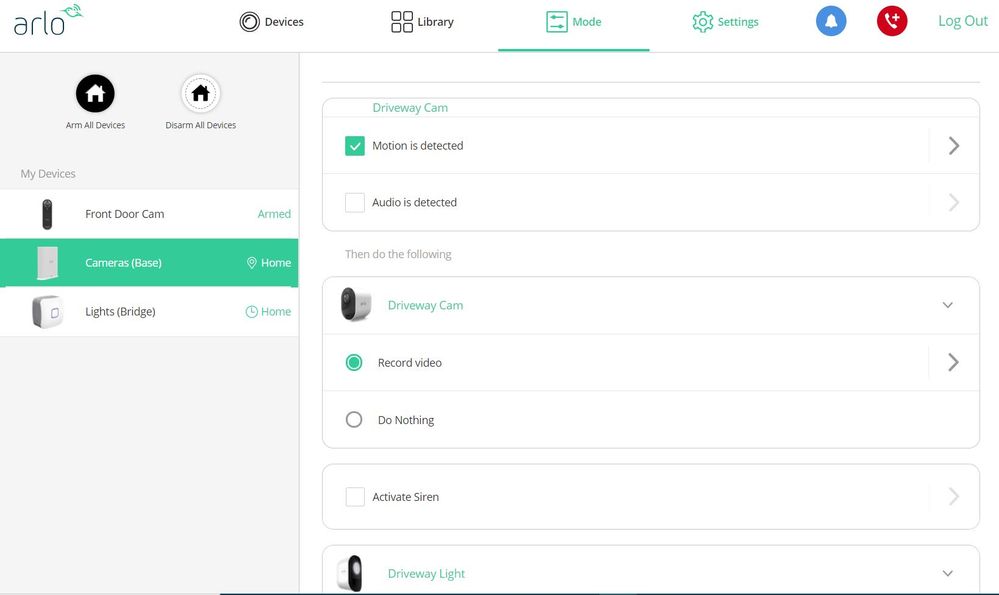Check the Activate Siren checkbox

(355, 497)
